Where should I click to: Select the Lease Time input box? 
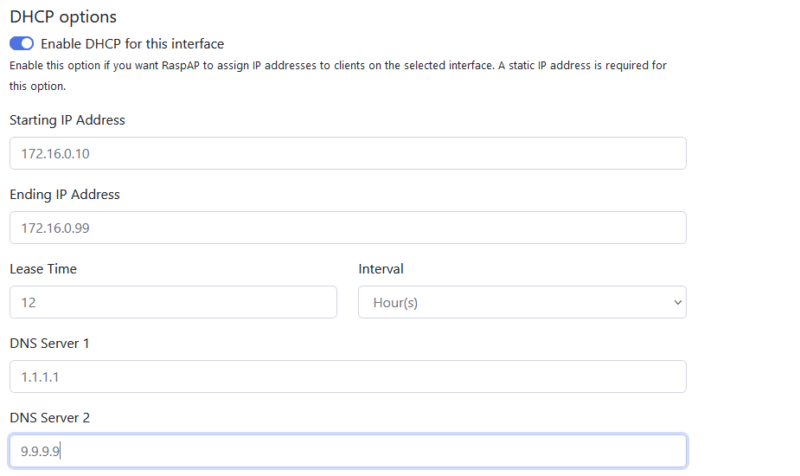[173, 302]
